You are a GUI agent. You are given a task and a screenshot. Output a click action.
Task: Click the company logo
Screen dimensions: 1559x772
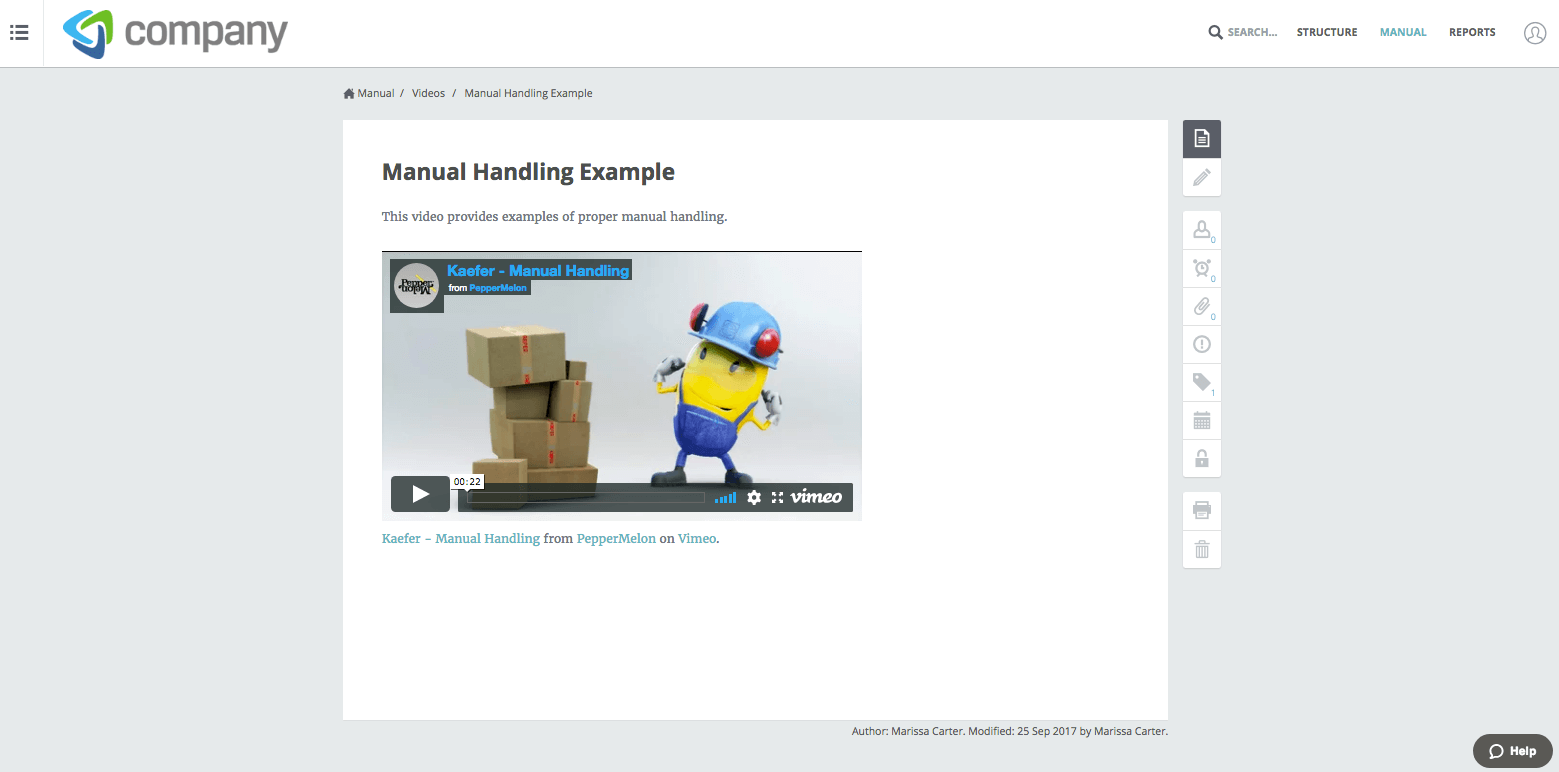tap(175, 33)
